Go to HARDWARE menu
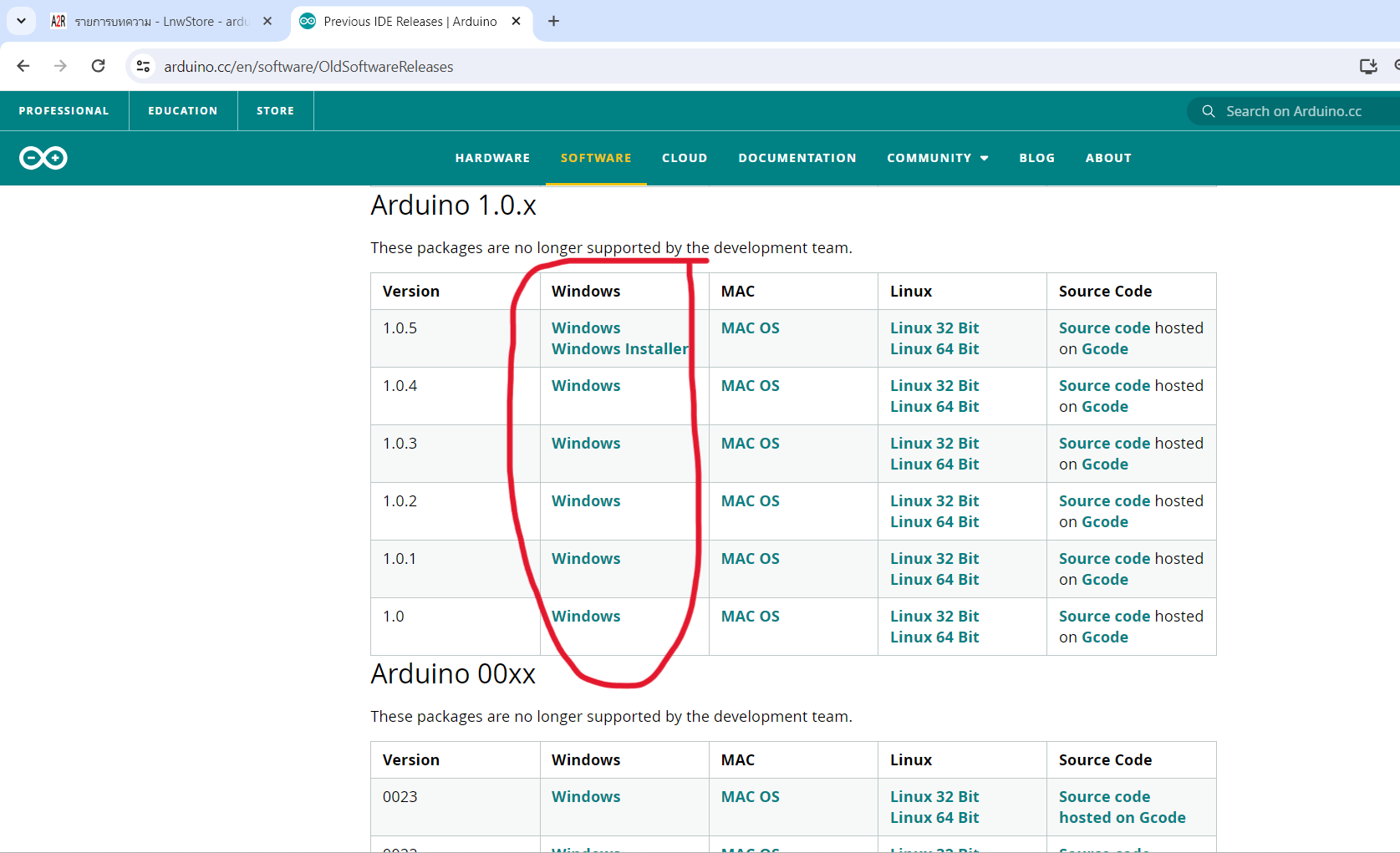1400x853 pixels. (x=493, y=158)
